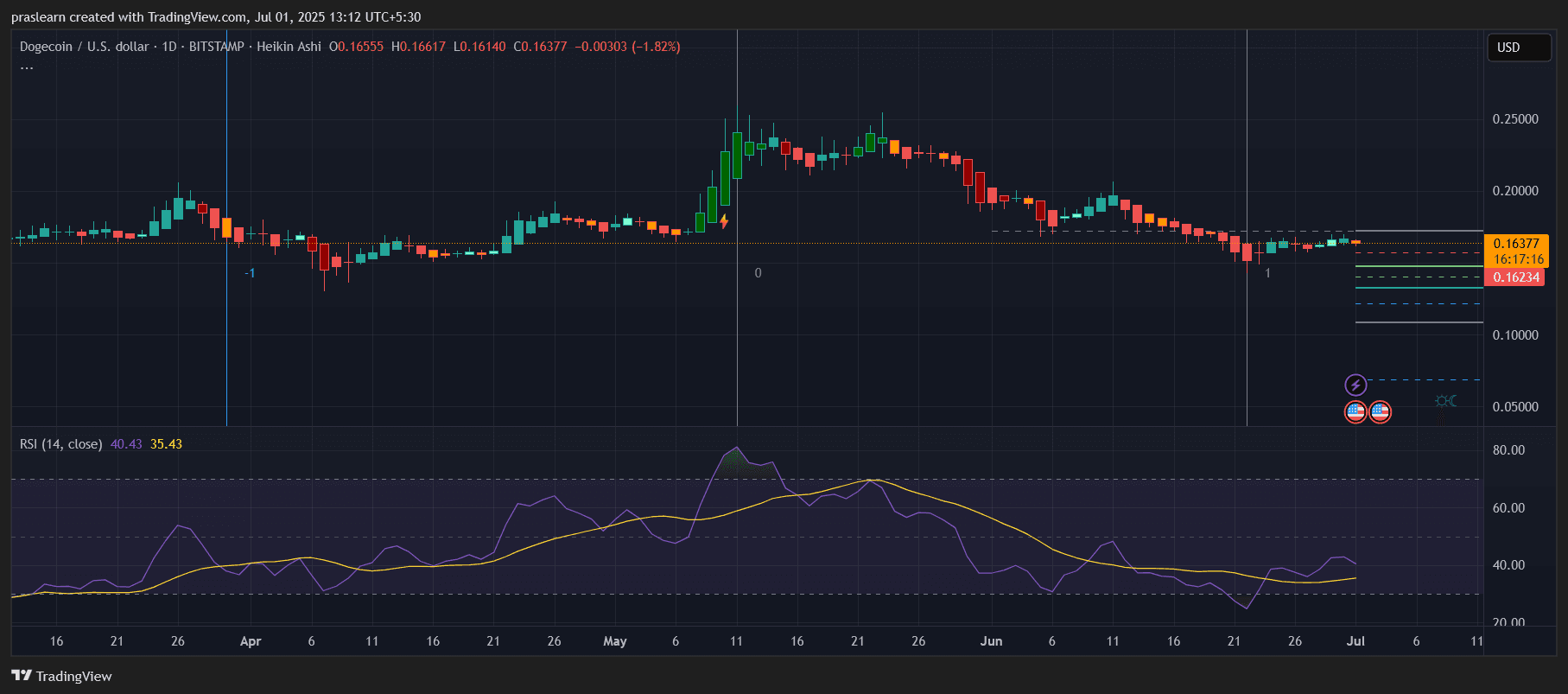This screenshot has height=694, width=1568.
Task: Click the TradingView logo at bottom left
Action: coord(62,676)
